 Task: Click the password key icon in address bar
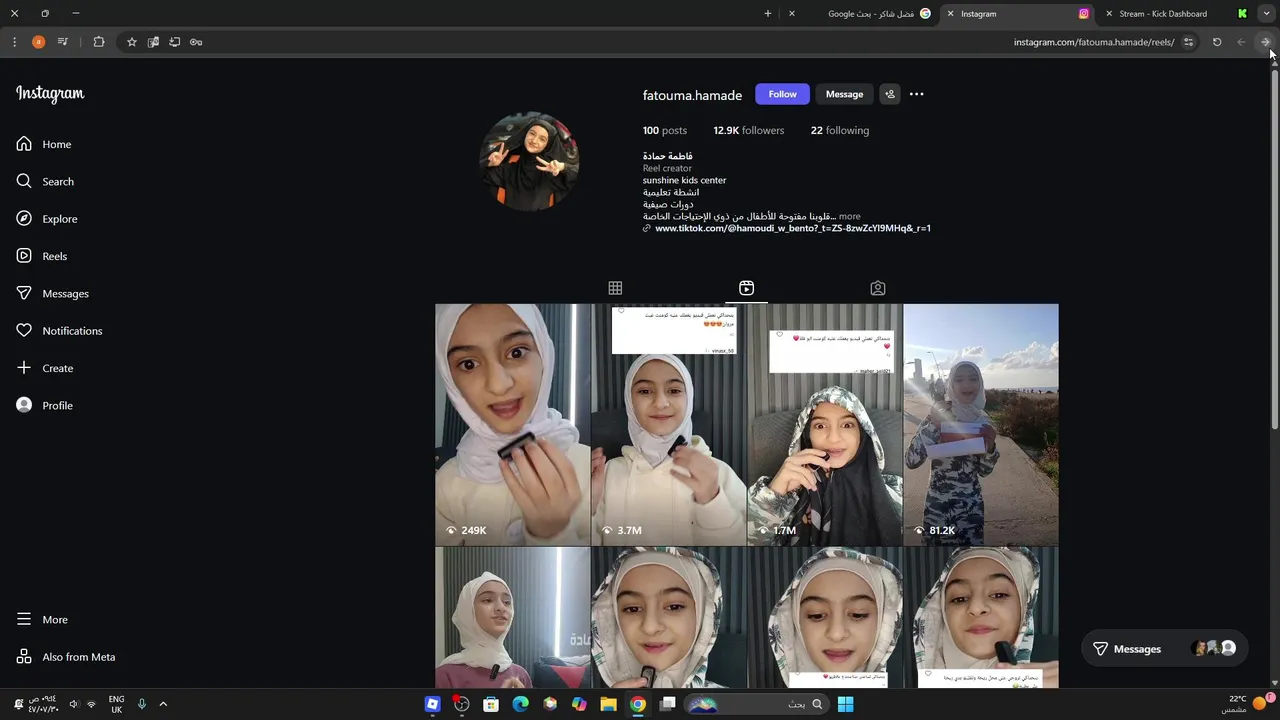pos(196,42)
